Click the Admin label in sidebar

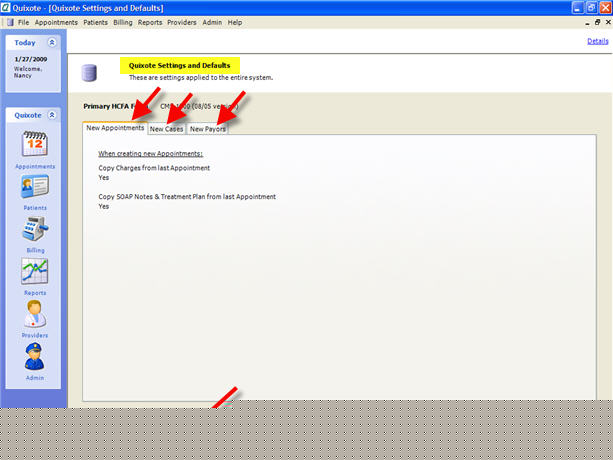tap(35, 378)
